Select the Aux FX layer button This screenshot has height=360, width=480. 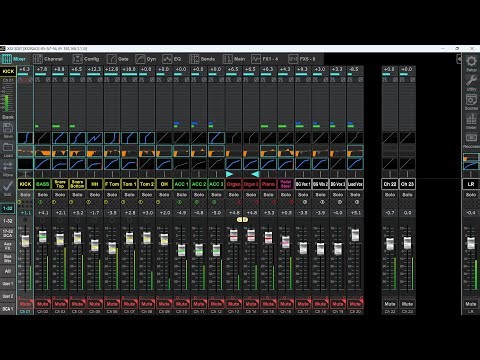(x=8, y=246)
